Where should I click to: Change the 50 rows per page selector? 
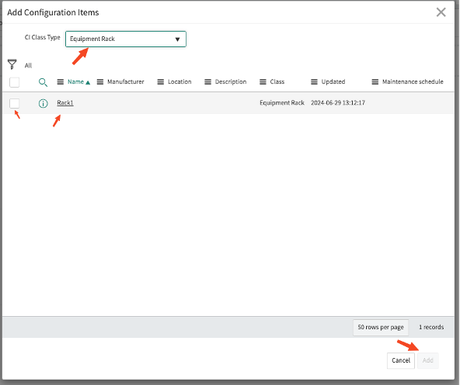(381, 327)
